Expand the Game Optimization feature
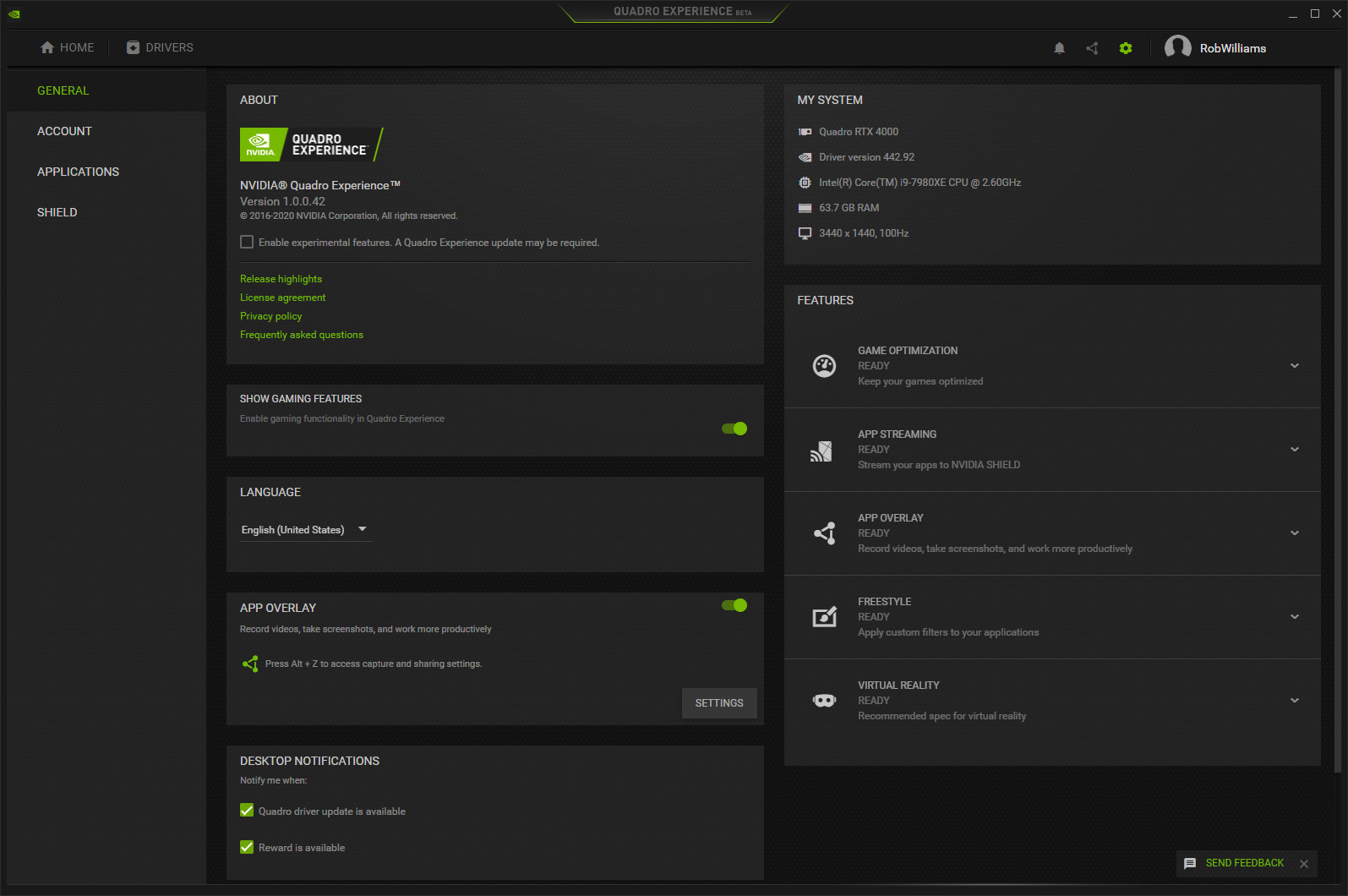This screenshot has height=896, width=1348. [1295, 366]
